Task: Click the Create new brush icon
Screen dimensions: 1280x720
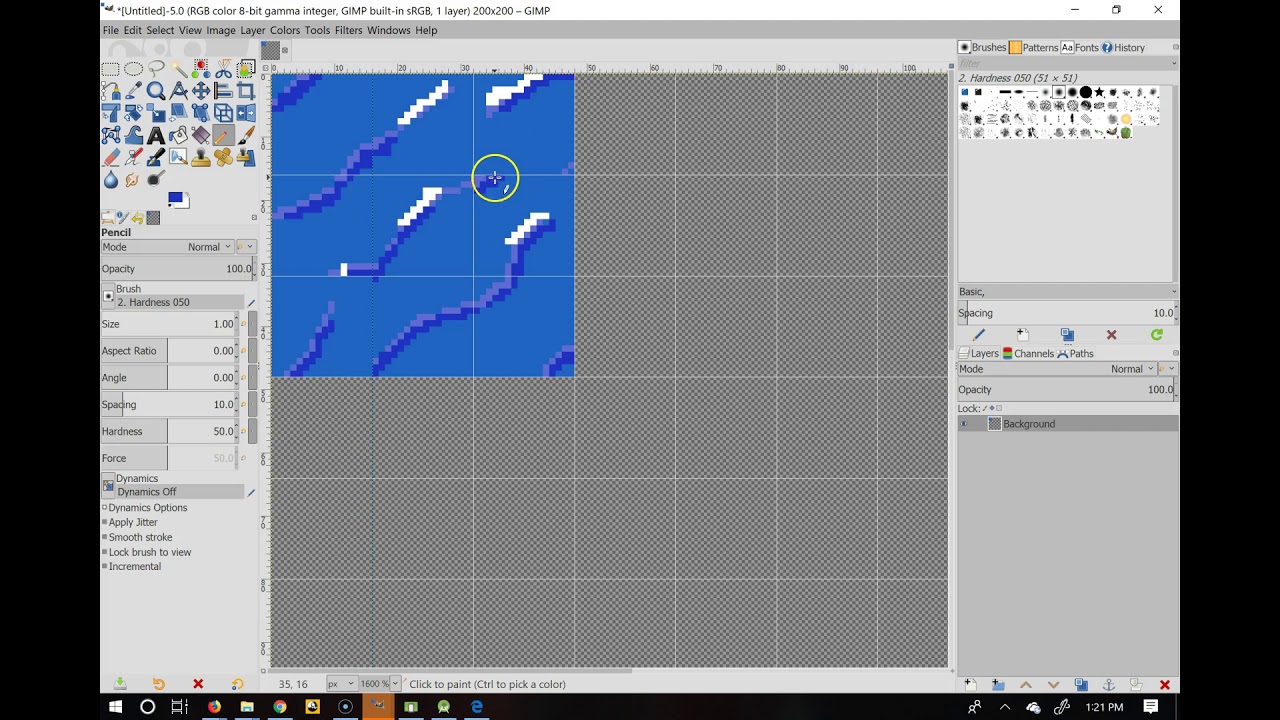Action: pyautogui.click(x=1023, y=335)
